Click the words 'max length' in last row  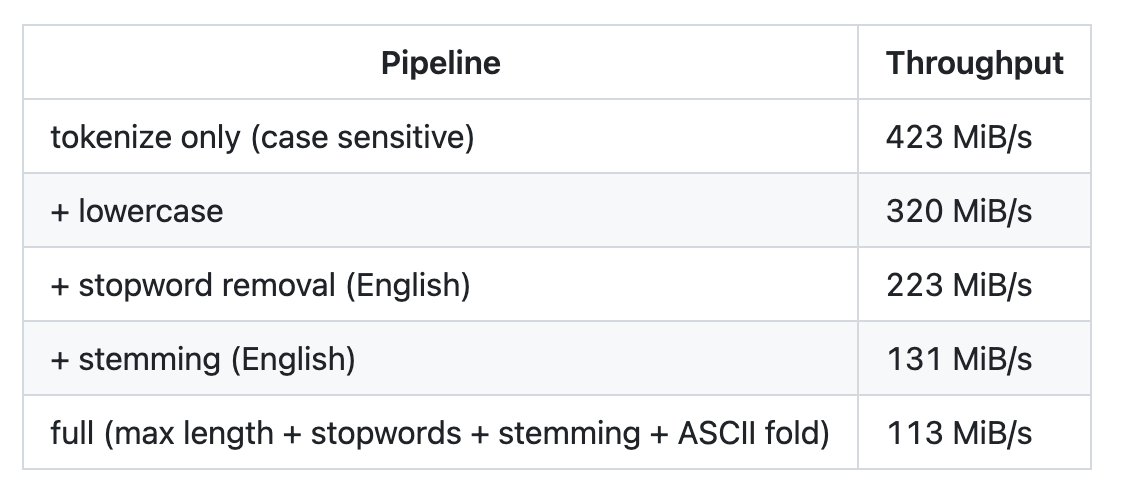pos(189,433)
